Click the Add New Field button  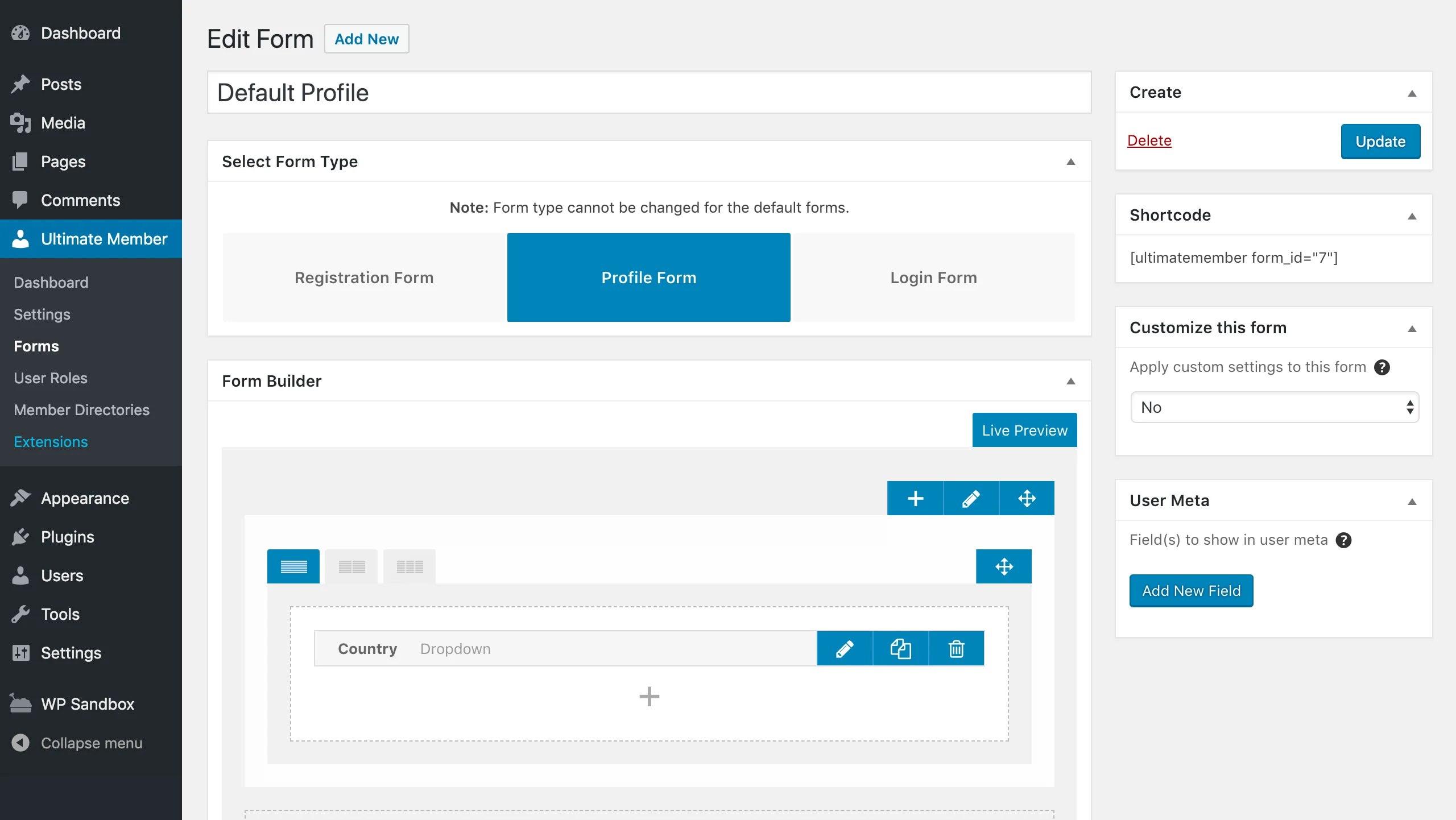(1191, 590)
